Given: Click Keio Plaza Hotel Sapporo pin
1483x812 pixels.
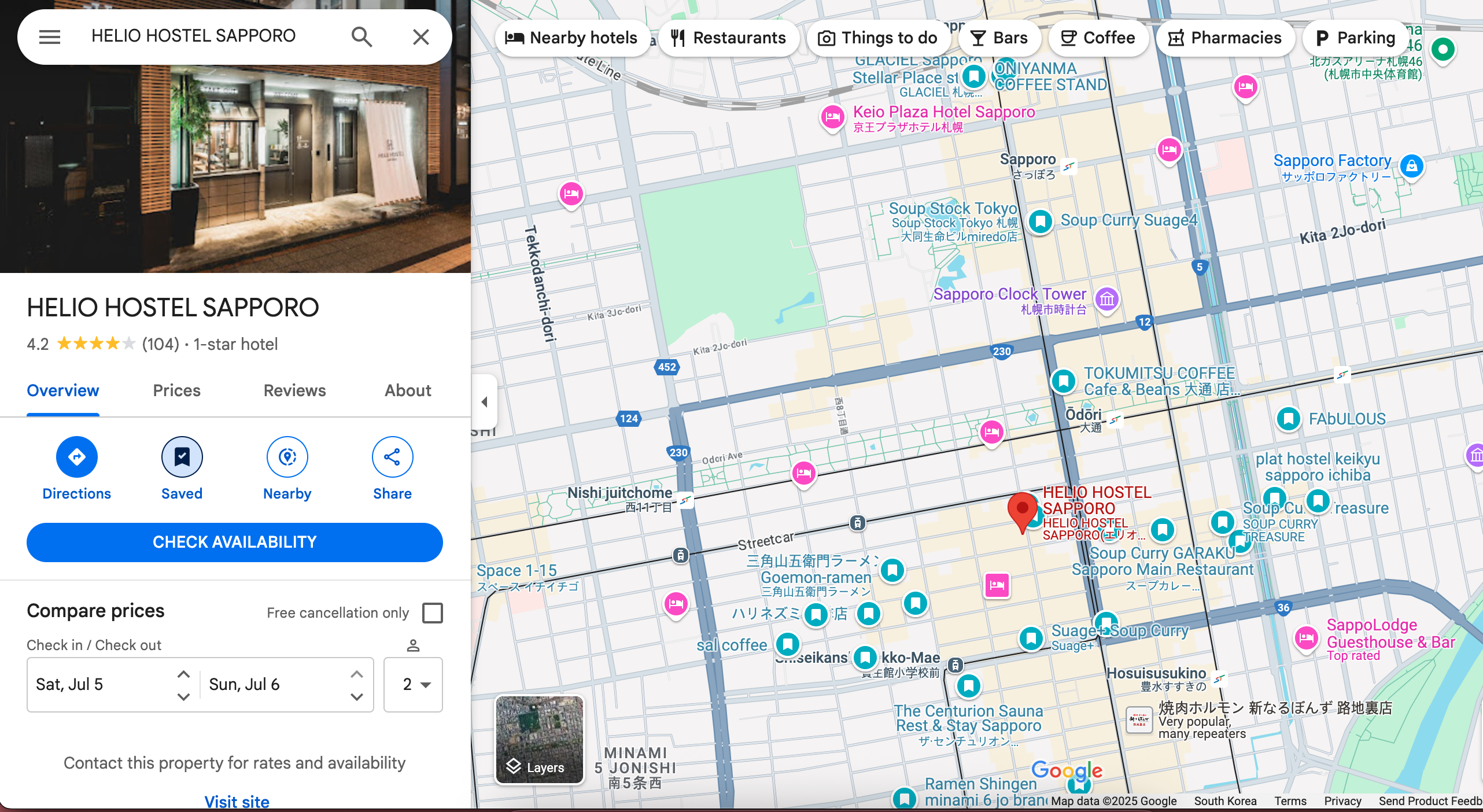Looking at the screenshot, I should click(832, 117).
